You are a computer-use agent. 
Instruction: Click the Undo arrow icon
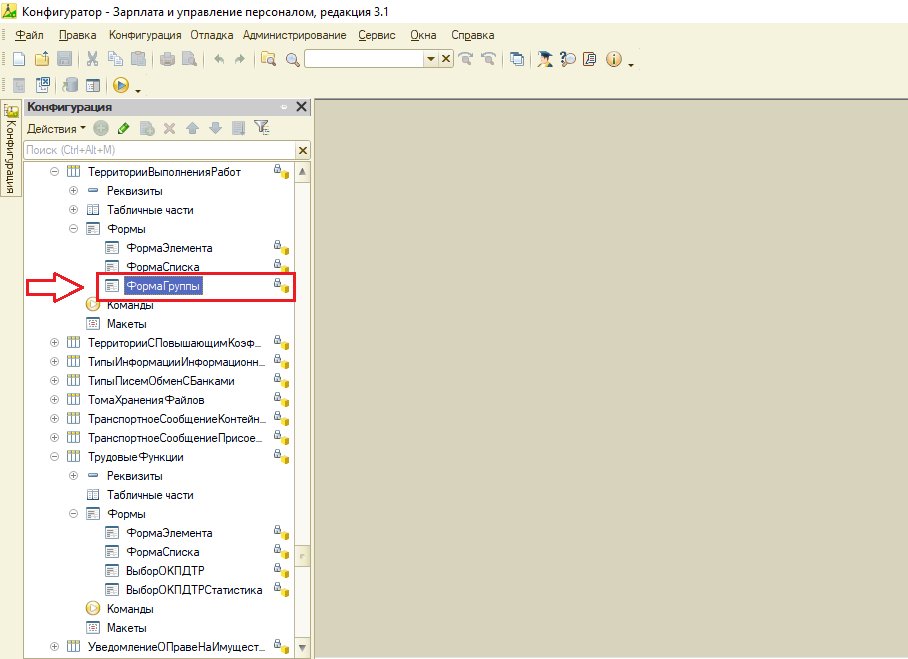219,59
